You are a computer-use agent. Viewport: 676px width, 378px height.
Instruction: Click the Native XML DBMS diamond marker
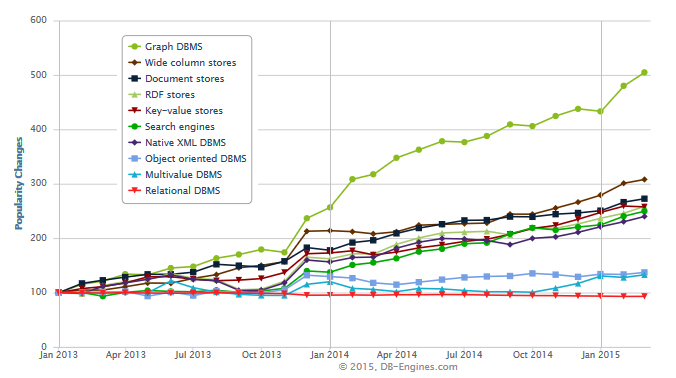point(135,142)
